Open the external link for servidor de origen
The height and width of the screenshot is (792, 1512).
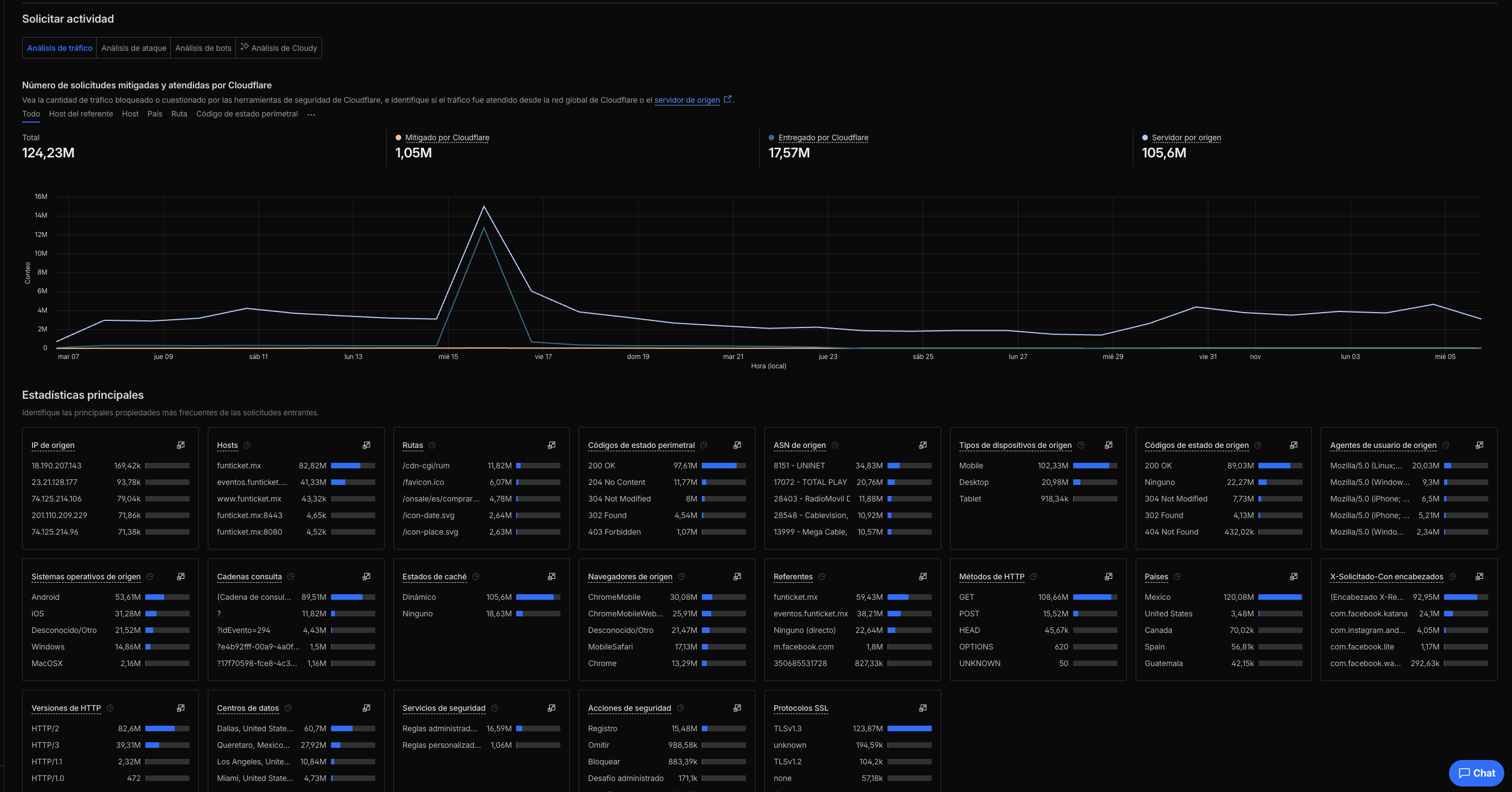(728, 99)
